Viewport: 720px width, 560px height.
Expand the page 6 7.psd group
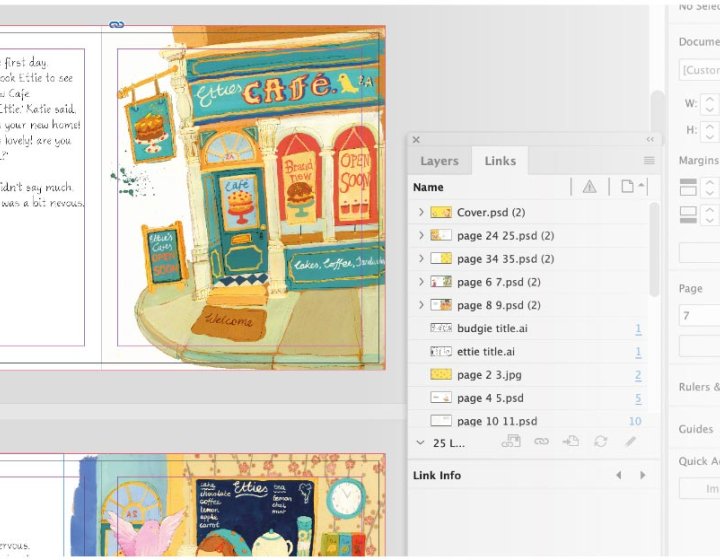coord(421,282)
